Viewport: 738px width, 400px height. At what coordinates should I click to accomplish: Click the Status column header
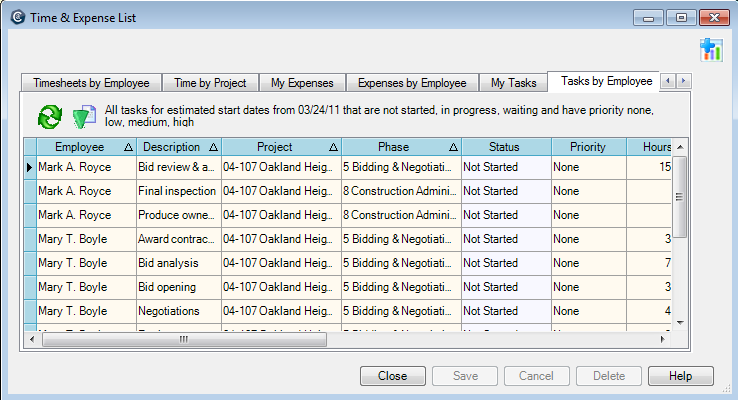[x=504, y=147]
